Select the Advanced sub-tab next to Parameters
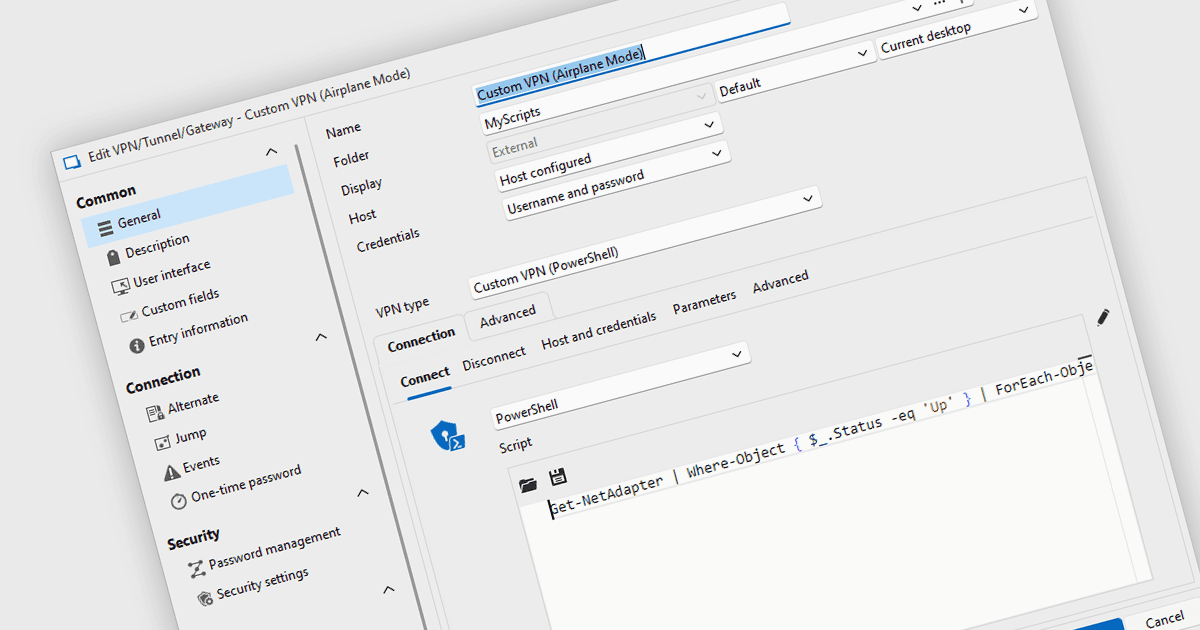 [x=780, y=281]
